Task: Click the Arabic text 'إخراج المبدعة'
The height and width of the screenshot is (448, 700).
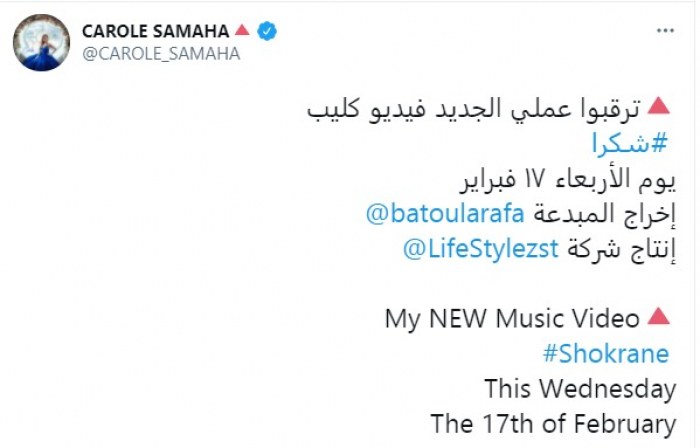Action: [x=603, y=213]
